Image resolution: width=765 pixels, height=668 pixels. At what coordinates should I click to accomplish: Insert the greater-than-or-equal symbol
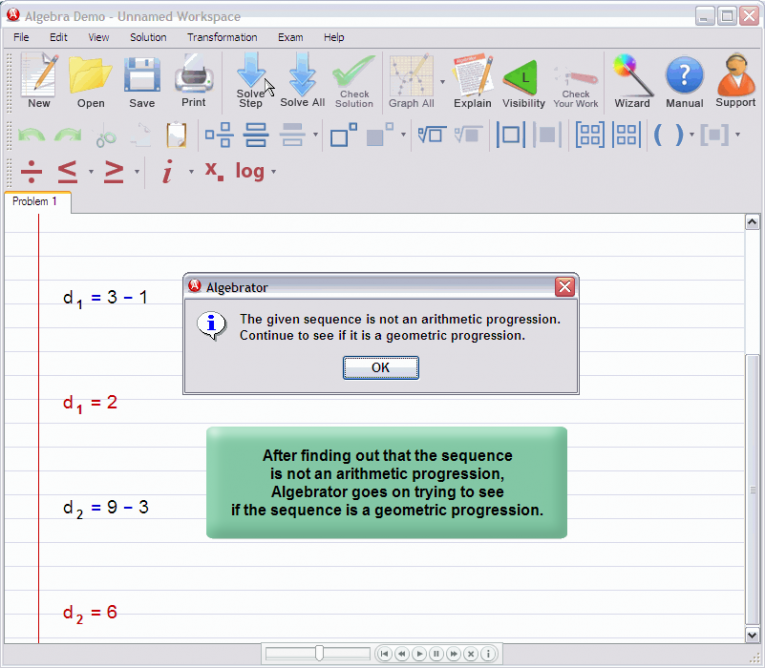tap(114, 172)
